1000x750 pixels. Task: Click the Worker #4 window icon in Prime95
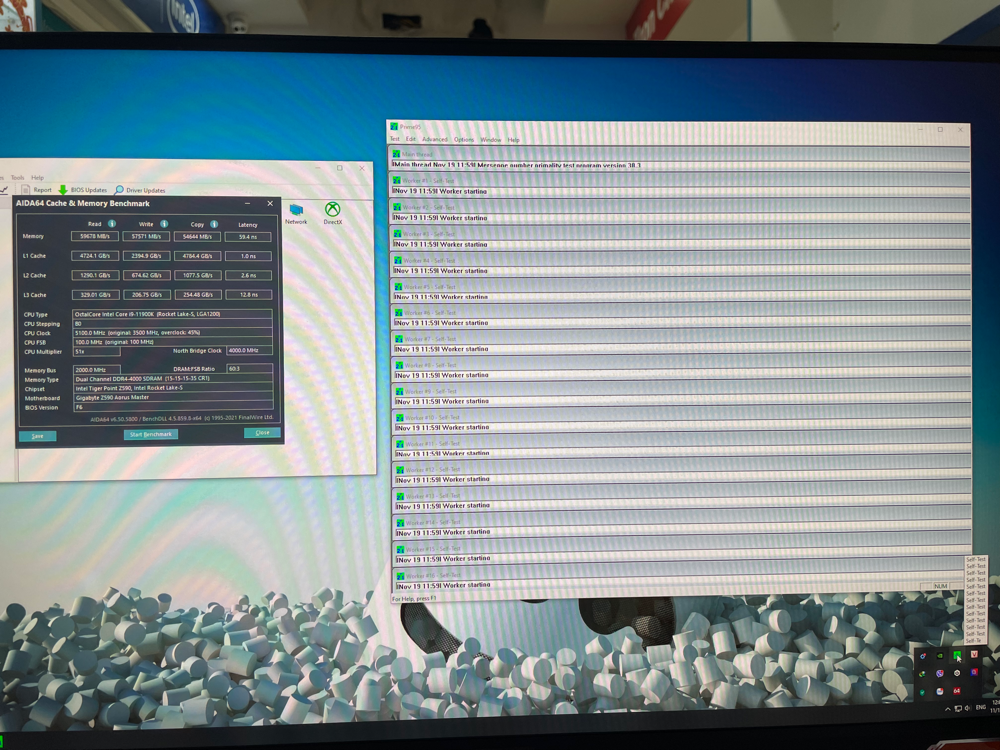398,260
